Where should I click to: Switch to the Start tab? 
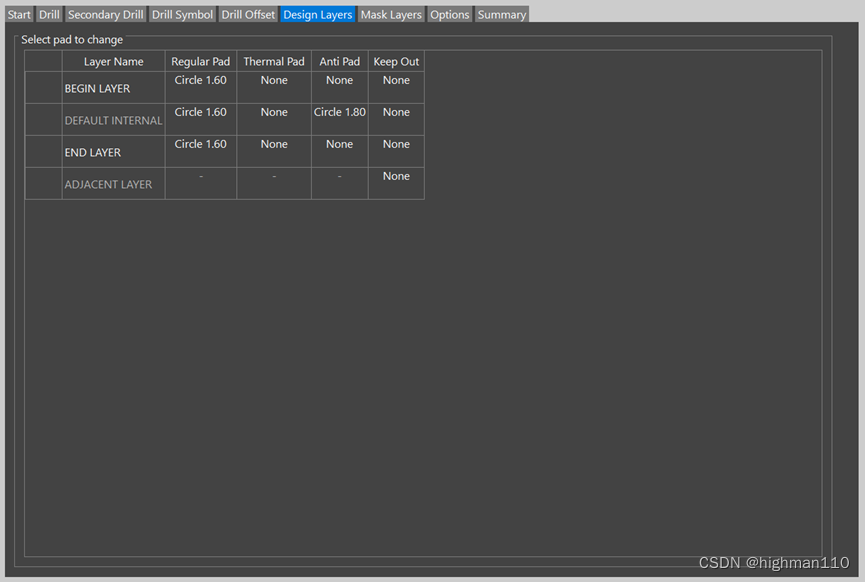pyautogui.click(x=19, y=14)
